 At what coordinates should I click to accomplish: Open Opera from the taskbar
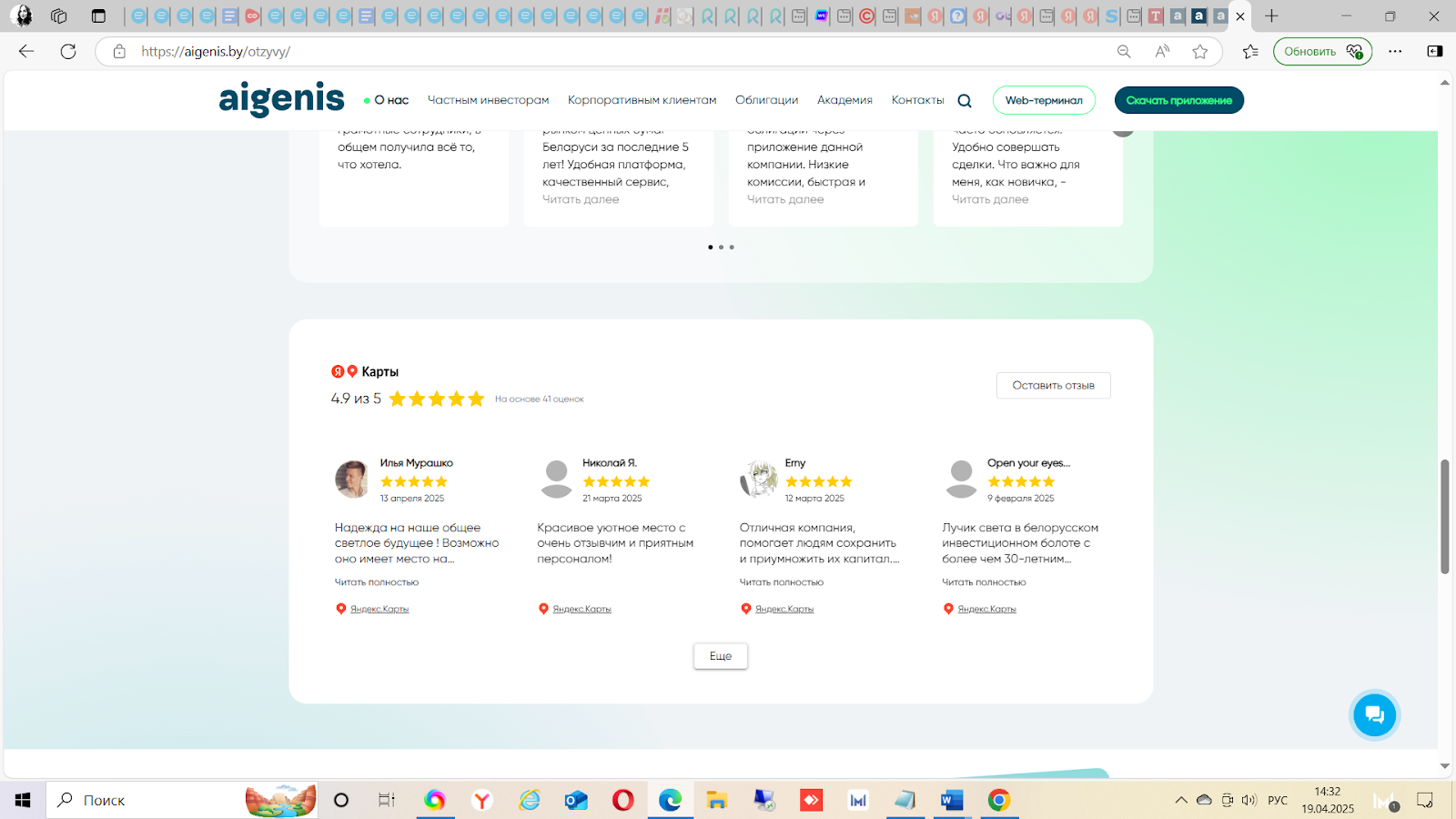coord(623,800)
